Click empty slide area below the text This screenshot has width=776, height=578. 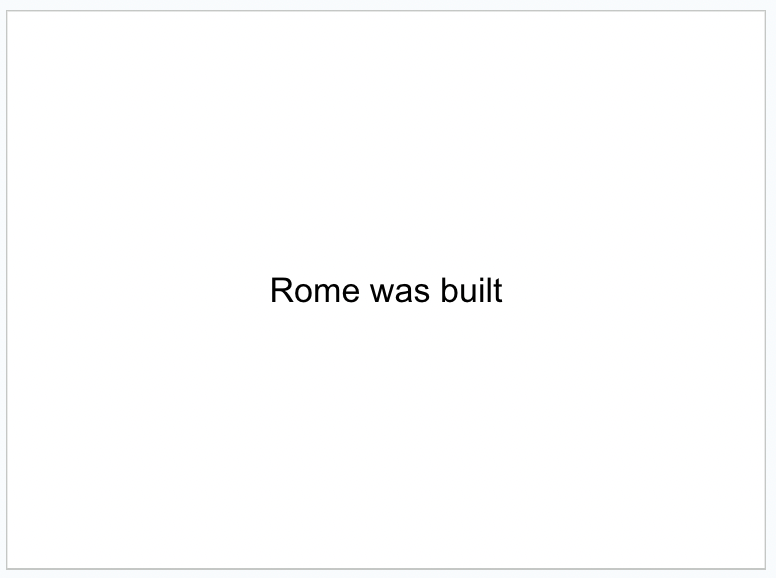pyautogui.click(x=386, y=435)
